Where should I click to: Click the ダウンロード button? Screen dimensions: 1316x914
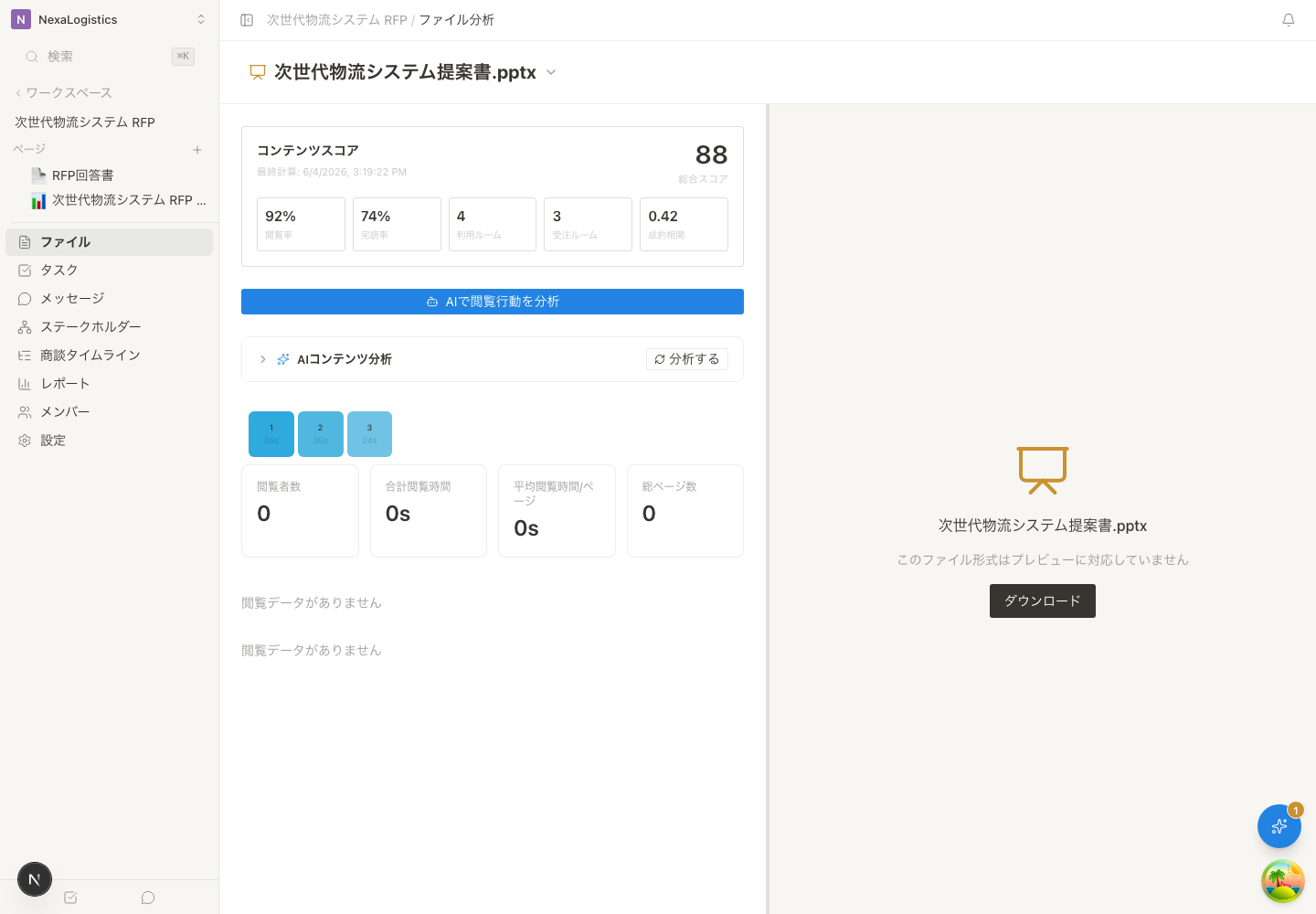tap(1043, 600)
